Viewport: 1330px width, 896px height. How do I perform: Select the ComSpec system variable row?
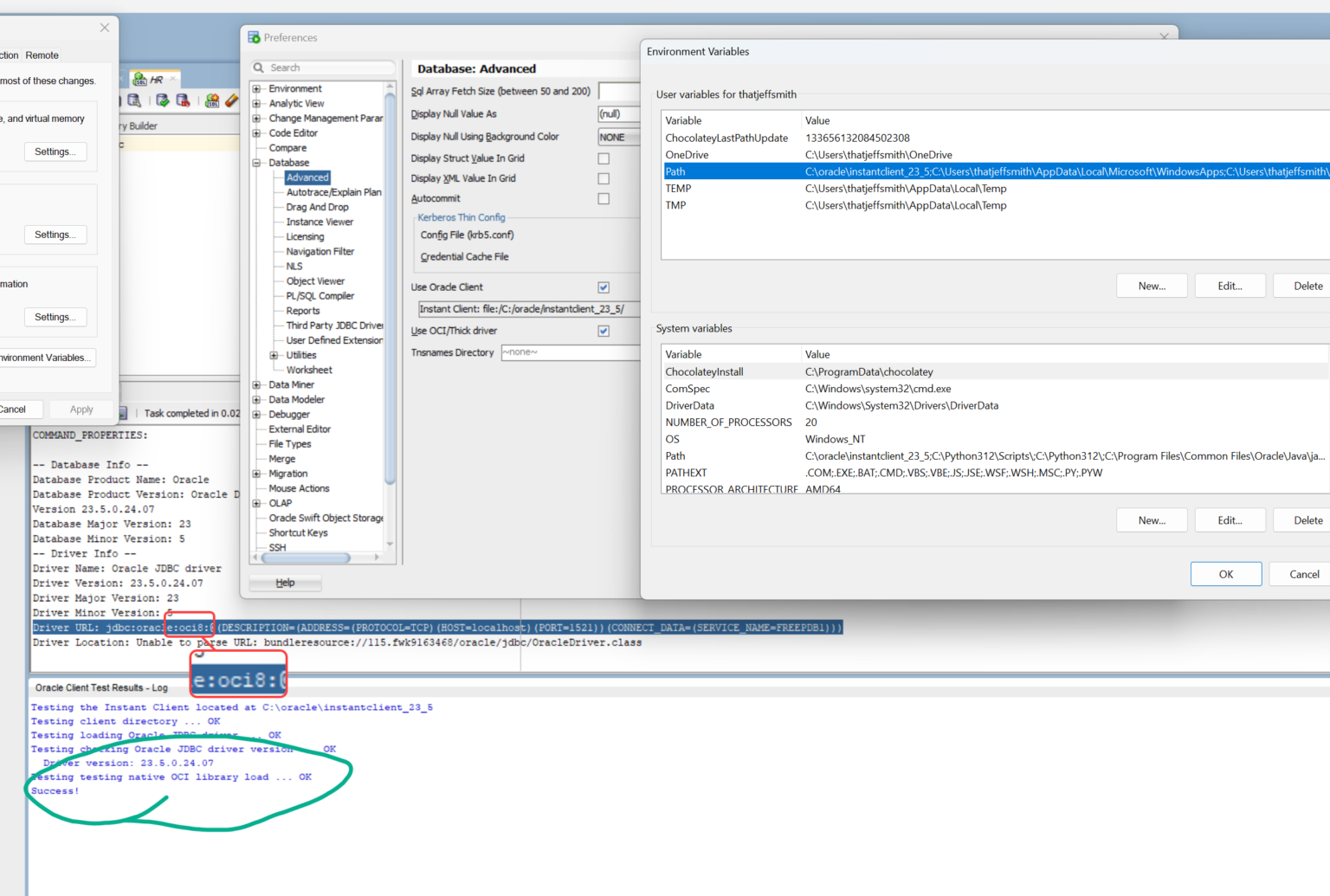click(996, 389)
